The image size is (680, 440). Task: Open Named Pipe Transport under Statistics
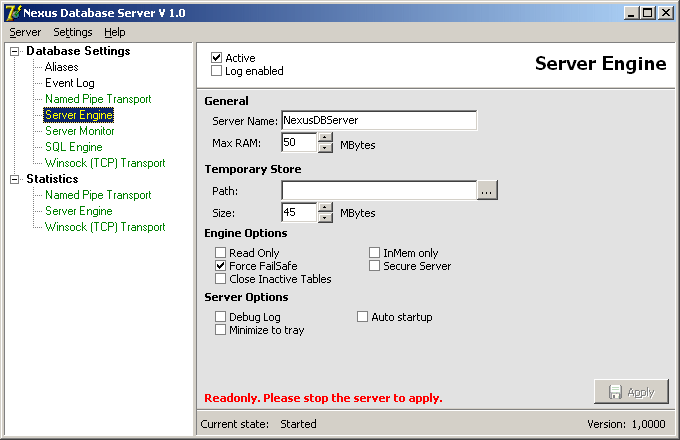pyautogui.click(x=98, y=195)
